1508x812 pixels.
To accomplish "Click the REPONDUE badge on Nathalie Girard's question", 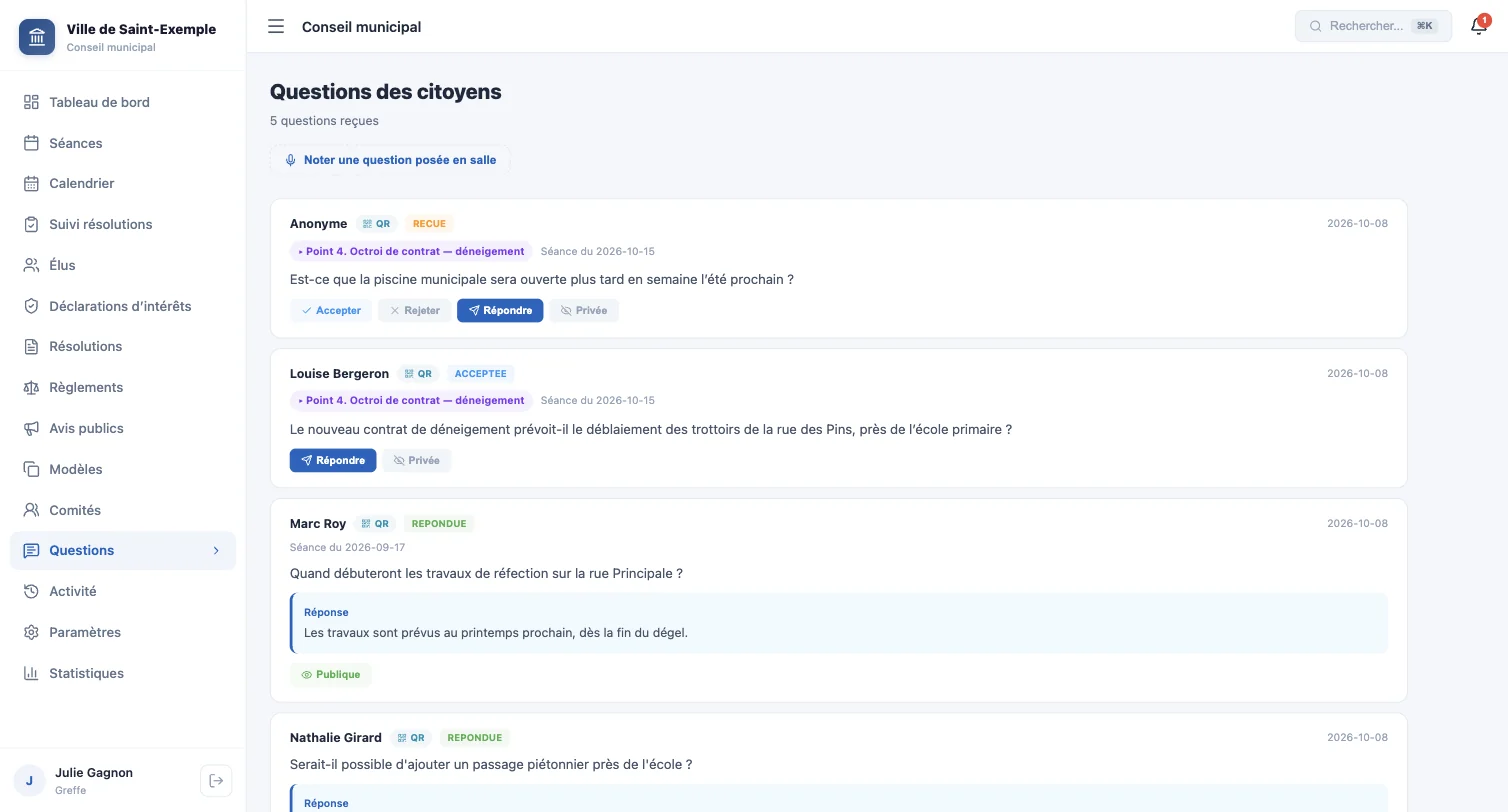I will (475, 737).
